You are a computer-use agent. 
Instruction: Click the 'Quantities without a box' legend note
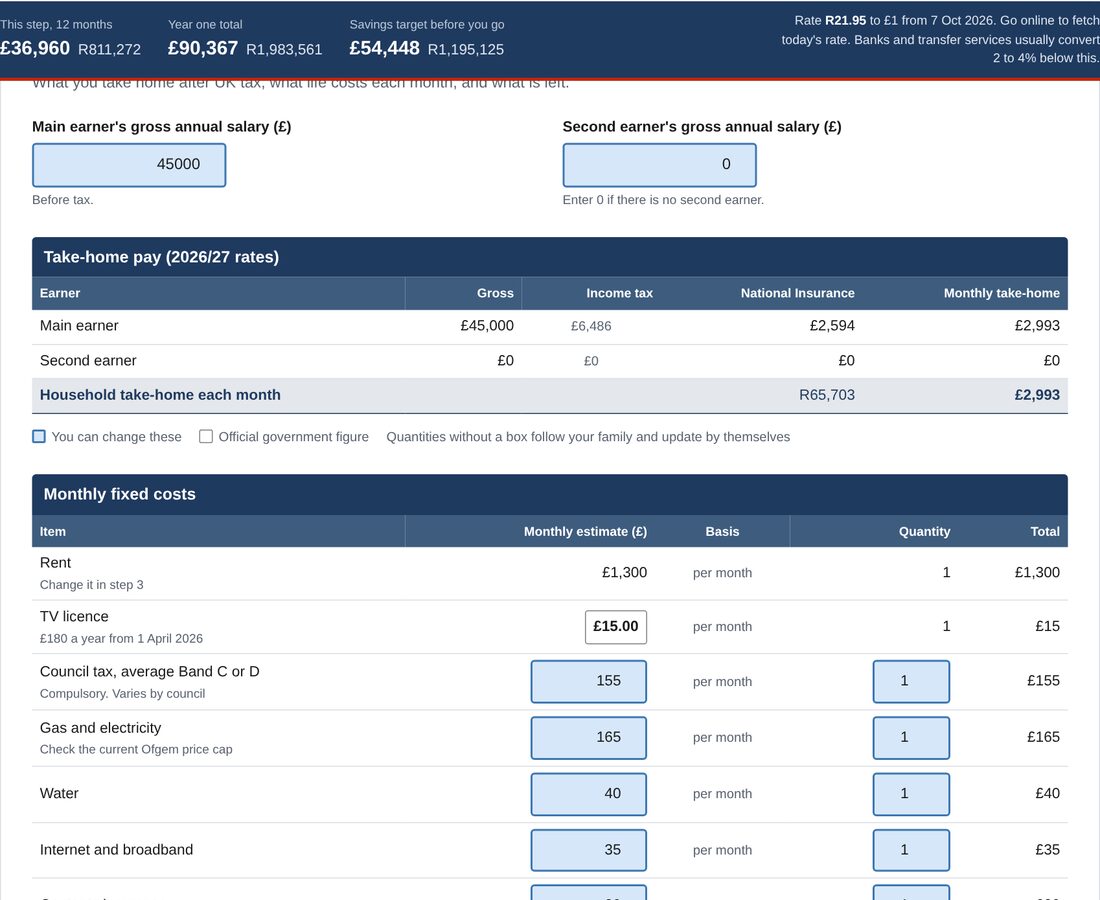point(588,437)
